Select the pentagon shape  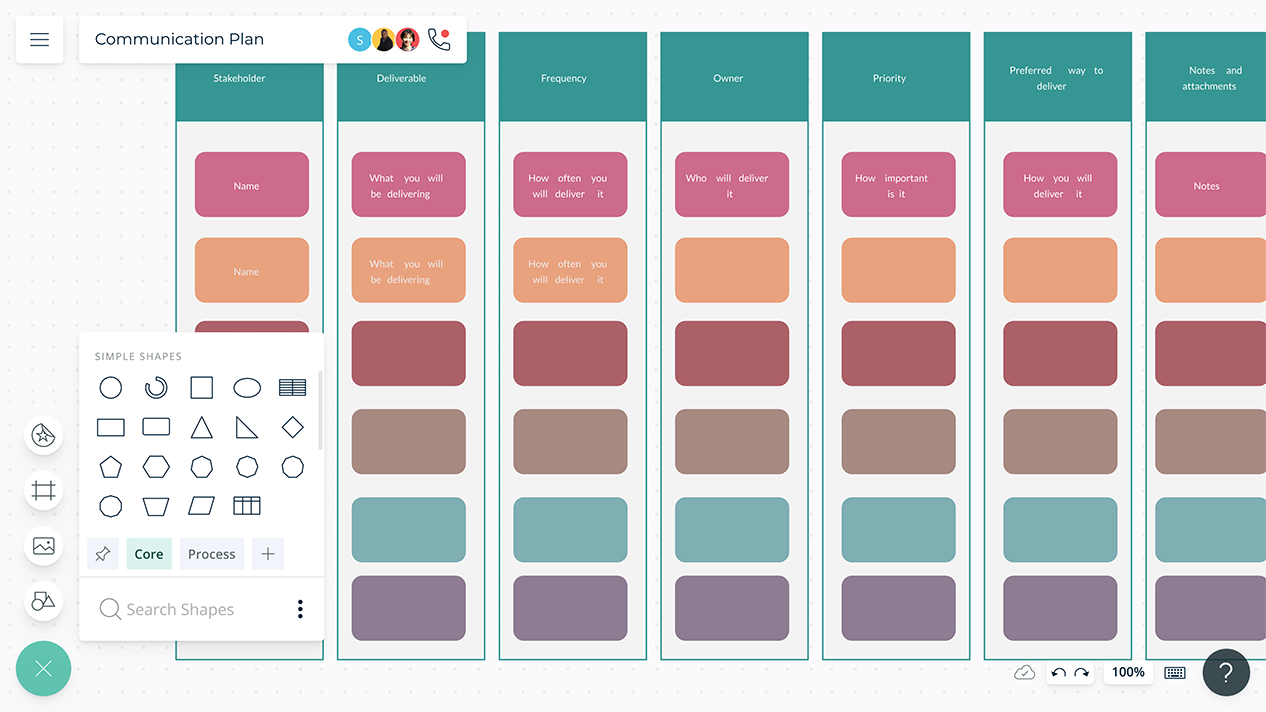click(111, 467)
